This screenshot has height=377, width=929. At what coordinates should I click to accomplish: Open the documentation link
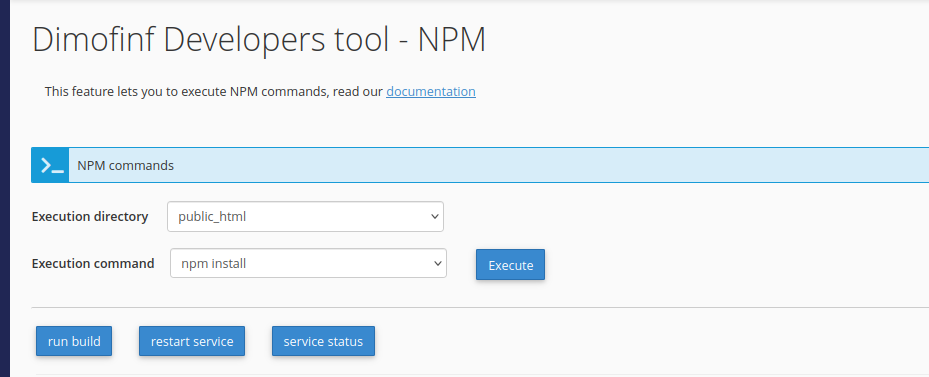(431, 92)
